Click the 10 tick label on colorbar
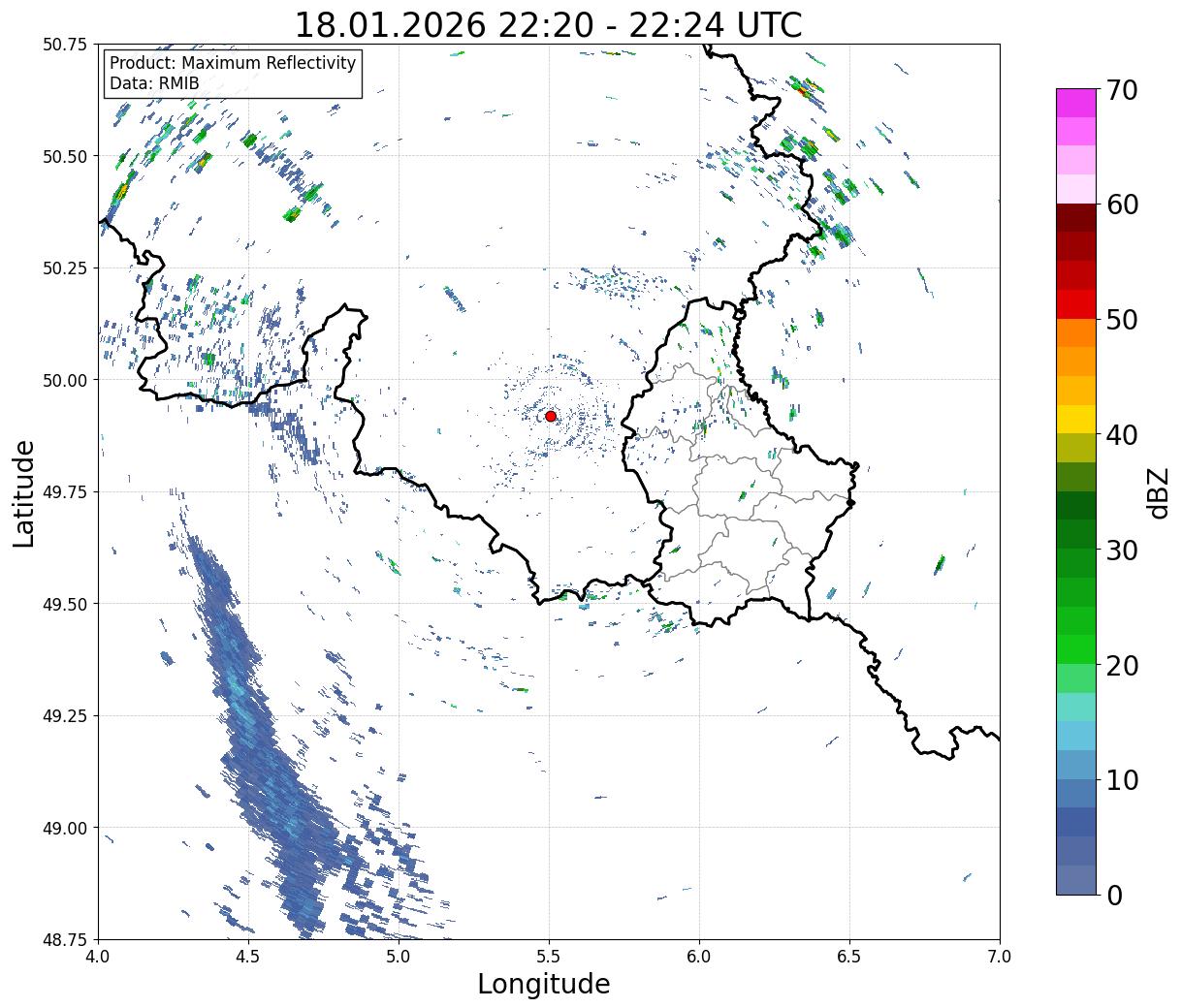 pos(1122,779)
